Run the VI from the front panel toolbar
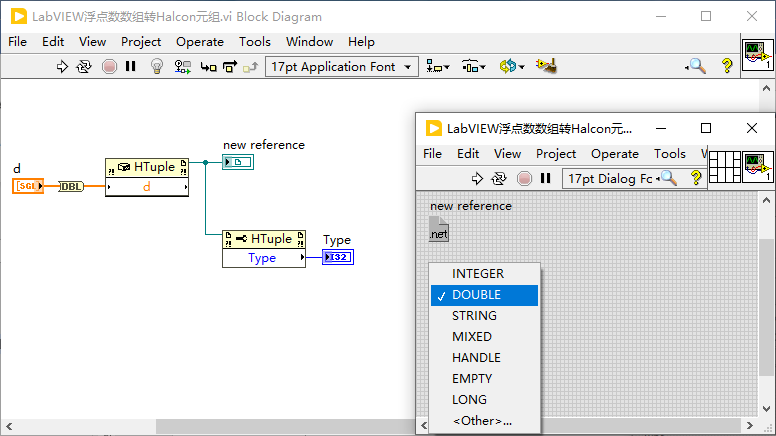This screenshot has height=436, width=776. tap(477, 178)
